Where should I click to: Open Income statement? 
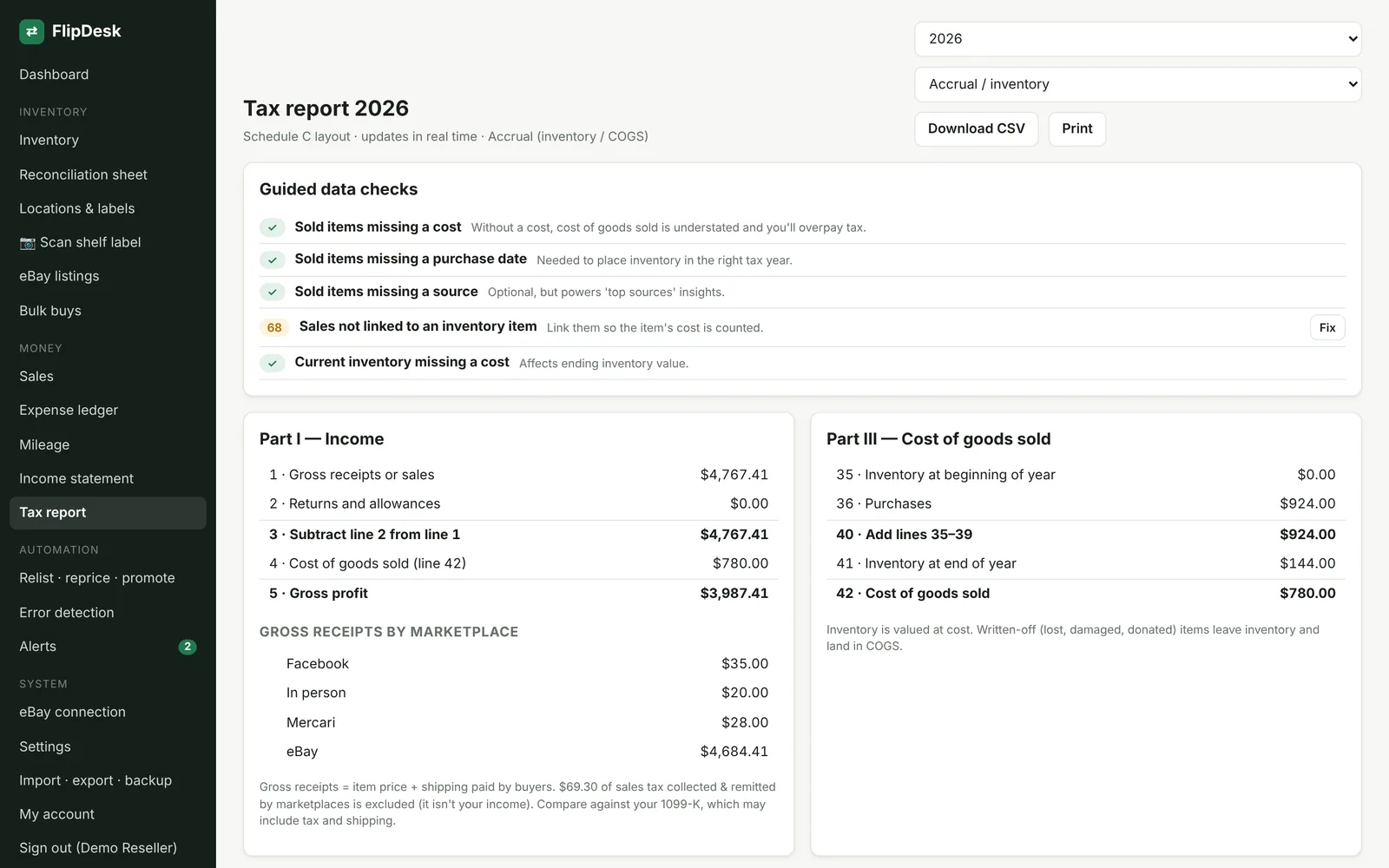[108, 478]
